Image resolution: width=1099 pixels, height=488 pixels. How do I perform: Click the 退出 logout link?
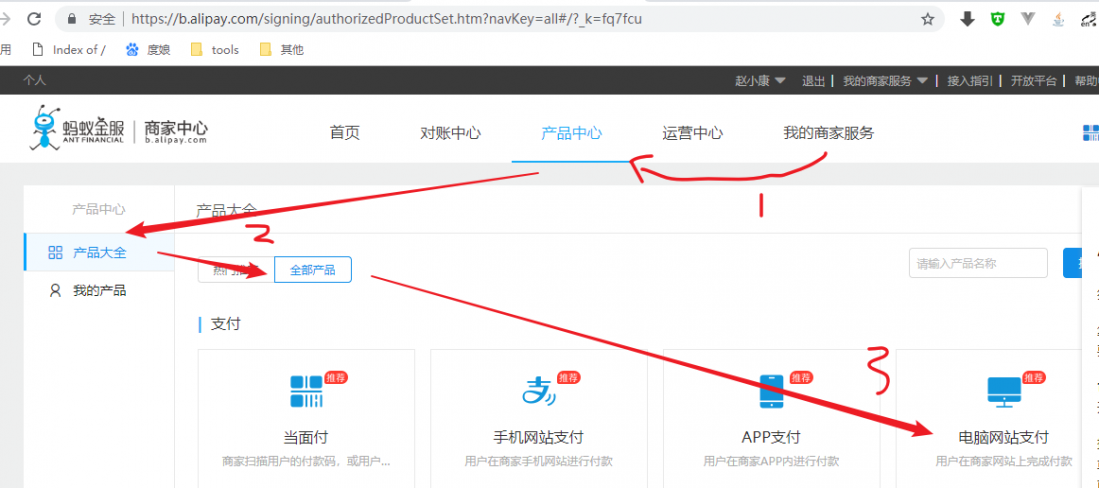[814, 81]
